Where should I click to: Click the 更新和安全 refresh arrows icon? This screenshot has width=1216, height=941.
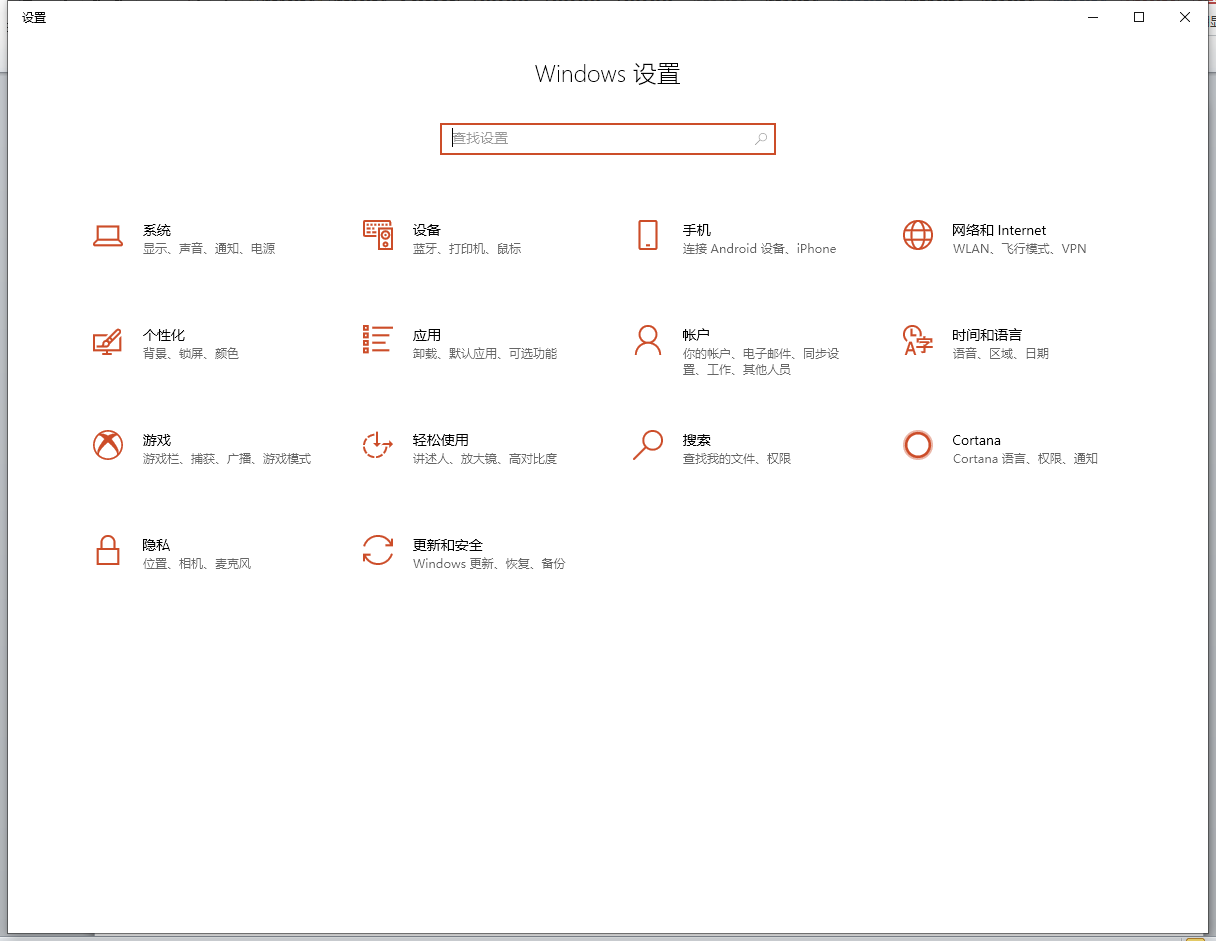377,550
